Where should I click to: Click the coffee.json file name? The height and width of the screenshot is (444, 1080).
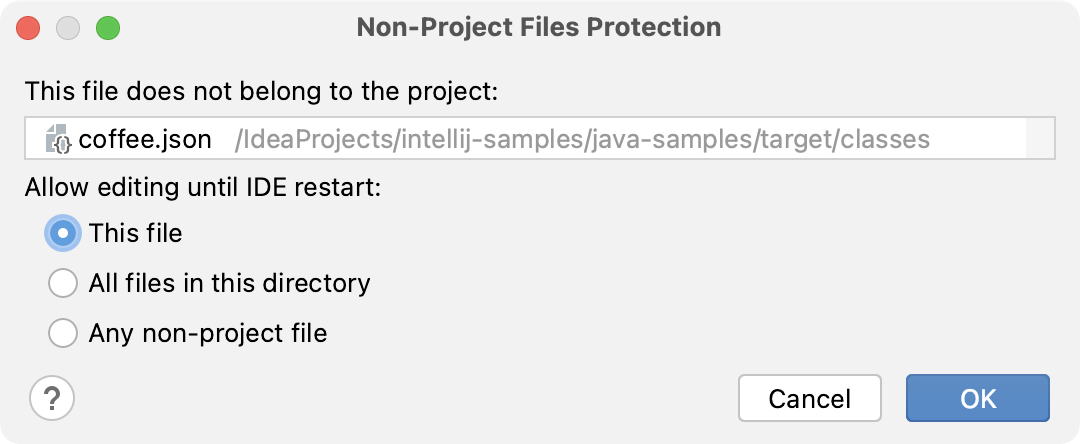(x=145, y=139)
